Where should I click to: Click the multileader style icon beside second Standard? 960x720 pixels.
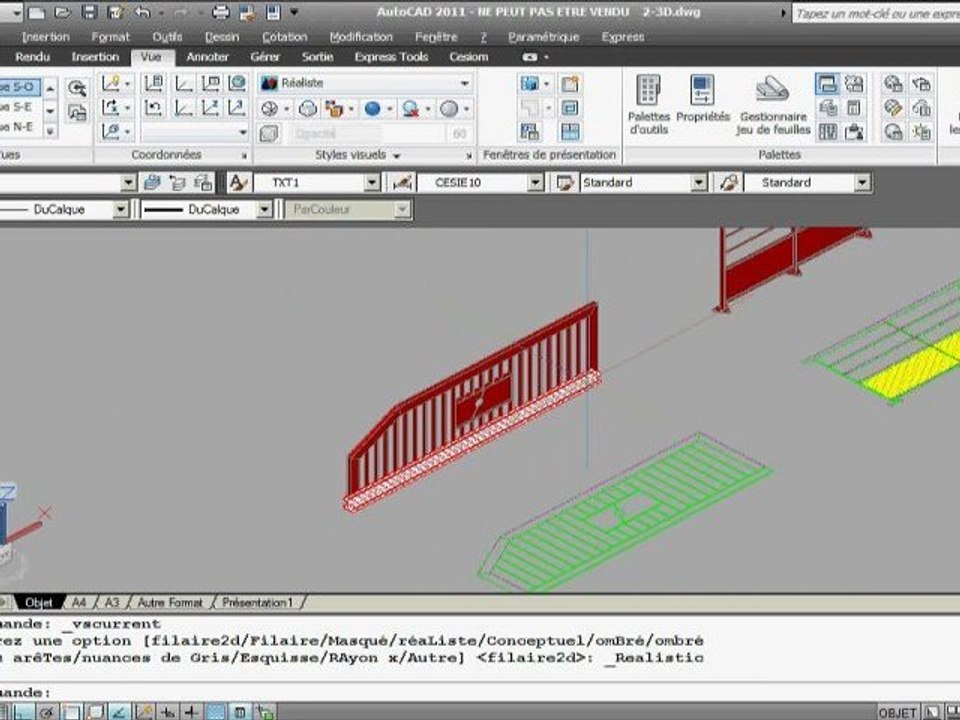click(729, 182)
